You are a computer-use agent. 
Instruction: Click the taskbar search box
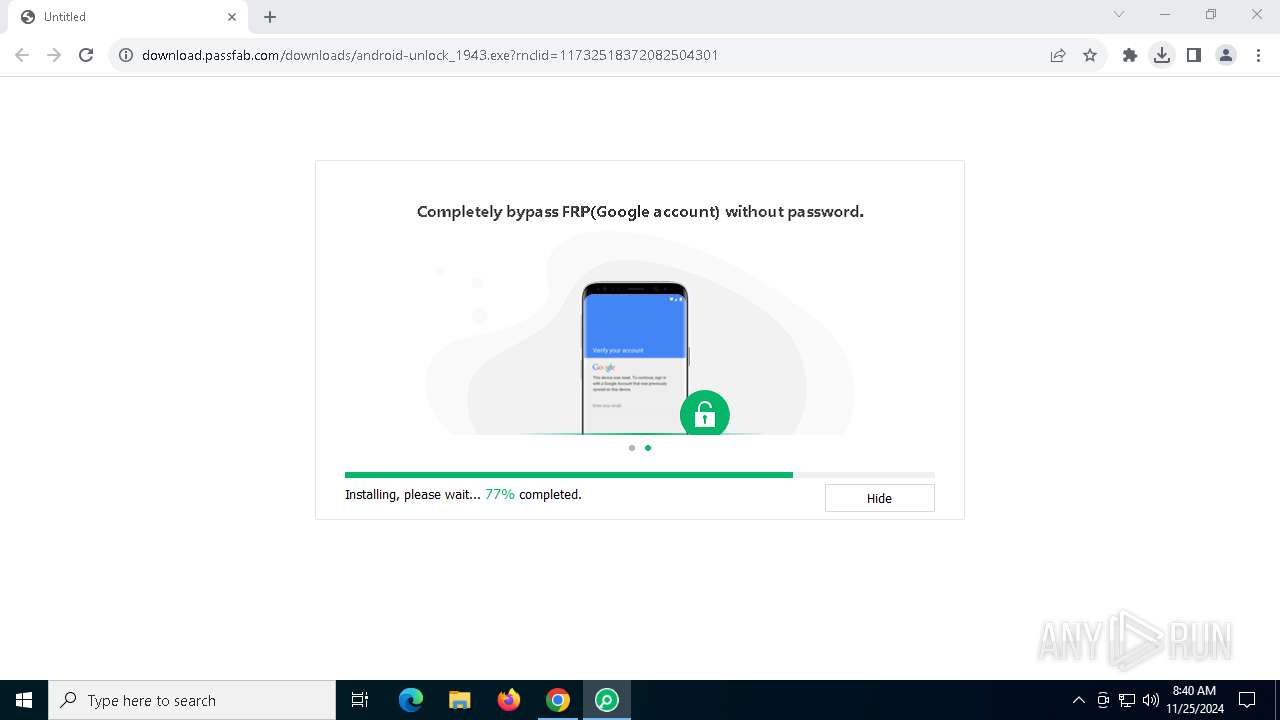[x=192, y=700]
